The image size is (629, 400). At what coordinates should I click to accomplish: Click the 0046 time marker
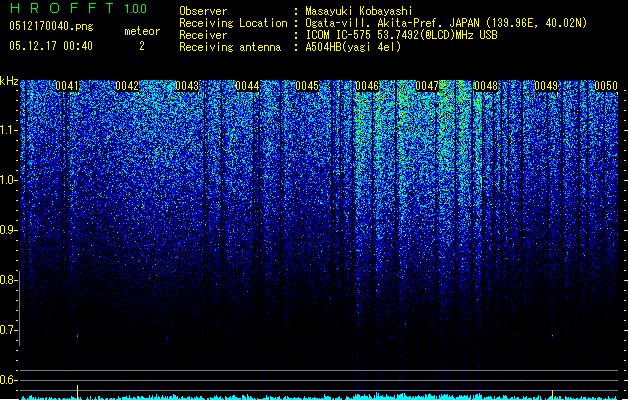pos(367,86)
